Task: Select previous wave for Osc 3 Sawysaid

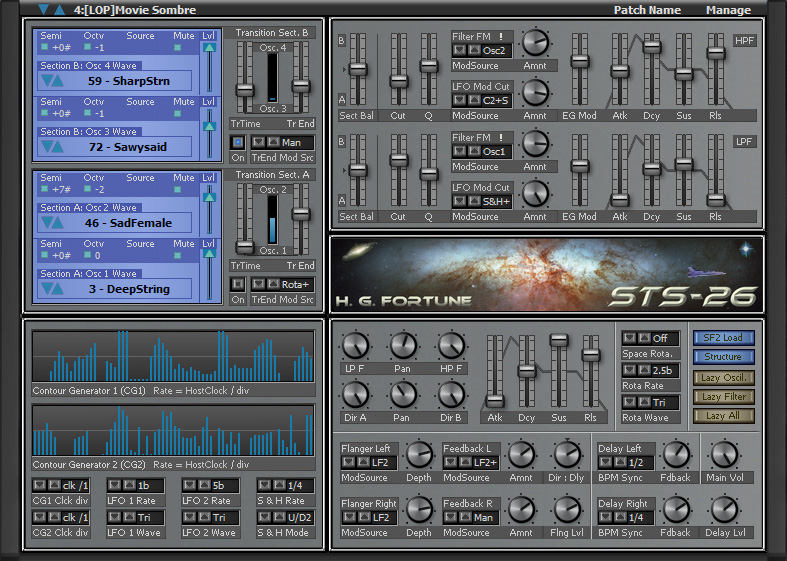Action: 47,147
